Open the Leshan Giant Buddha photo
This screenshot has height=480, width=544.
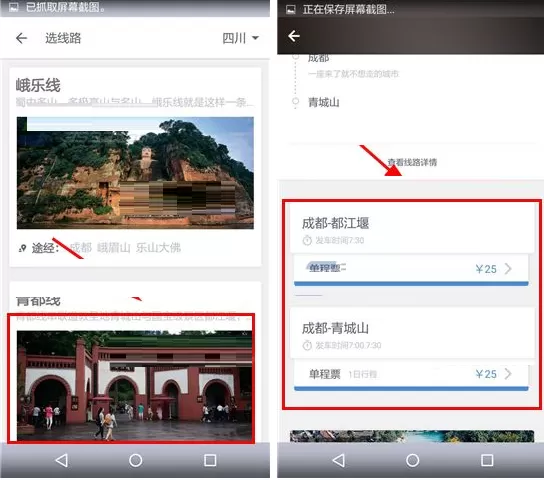point(135,173)
